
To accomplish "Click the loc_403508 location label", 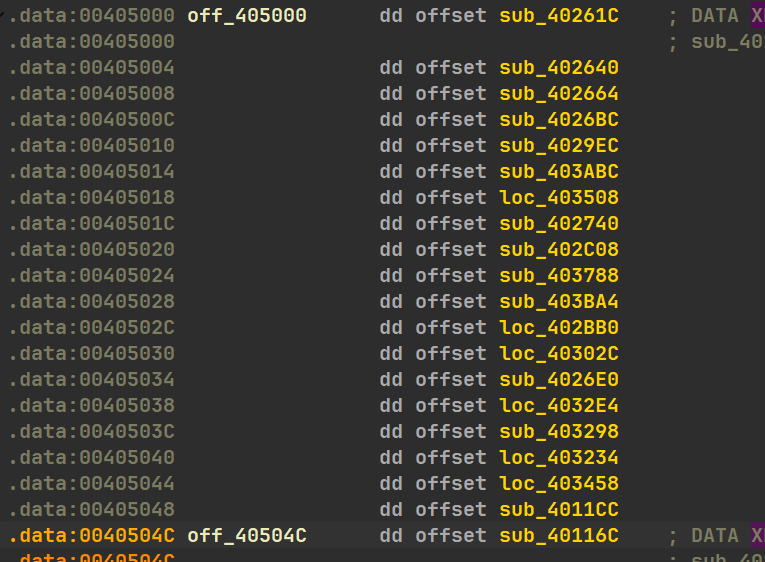I will pos(559,198).
